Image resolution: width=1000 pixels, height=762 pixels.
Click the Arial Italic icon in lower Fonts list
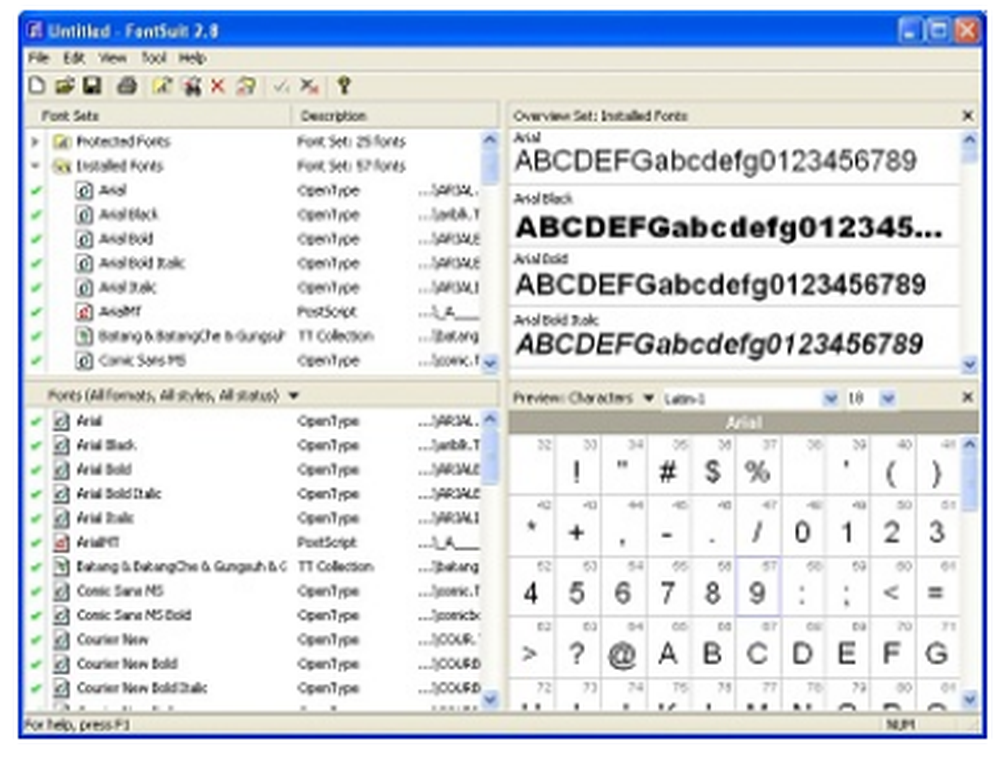61,518
